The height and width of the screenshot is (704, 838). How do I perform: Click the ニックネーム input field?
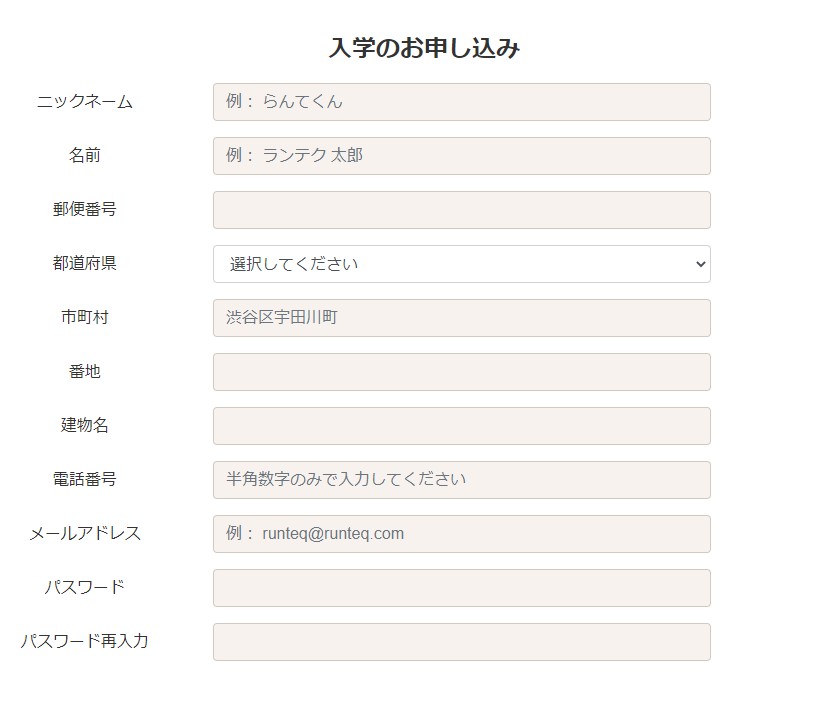click(x=462, y=102)
